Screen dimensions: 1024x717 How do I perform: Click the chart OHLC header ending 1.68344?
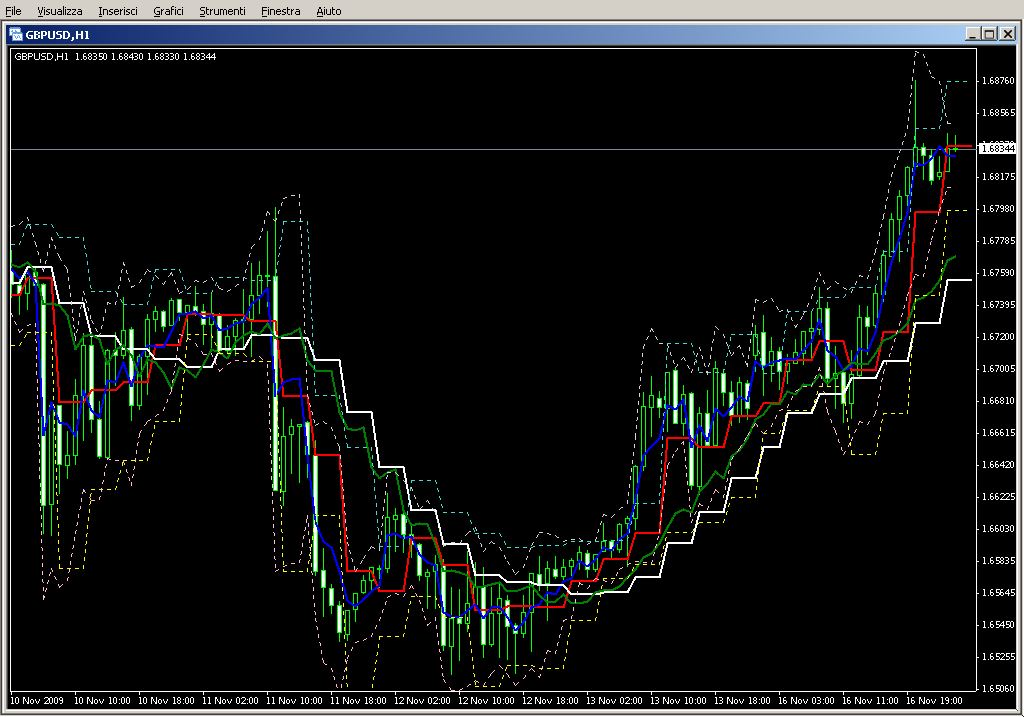[x=115, y=57]
